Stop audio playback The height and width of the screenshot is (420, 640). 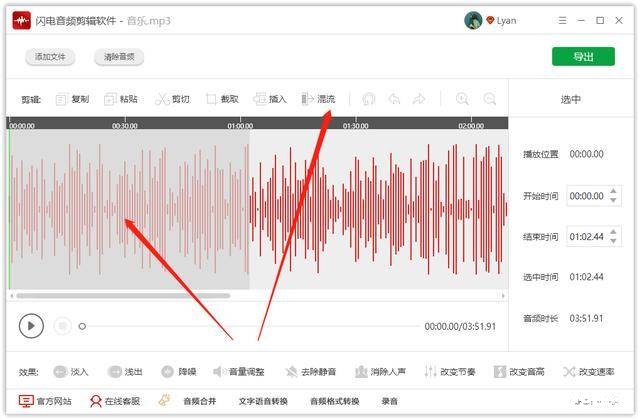[62, 326]
